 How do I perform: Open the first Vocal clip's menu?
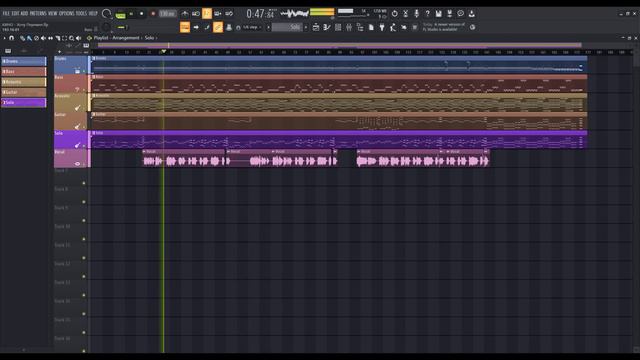(144, 151)
